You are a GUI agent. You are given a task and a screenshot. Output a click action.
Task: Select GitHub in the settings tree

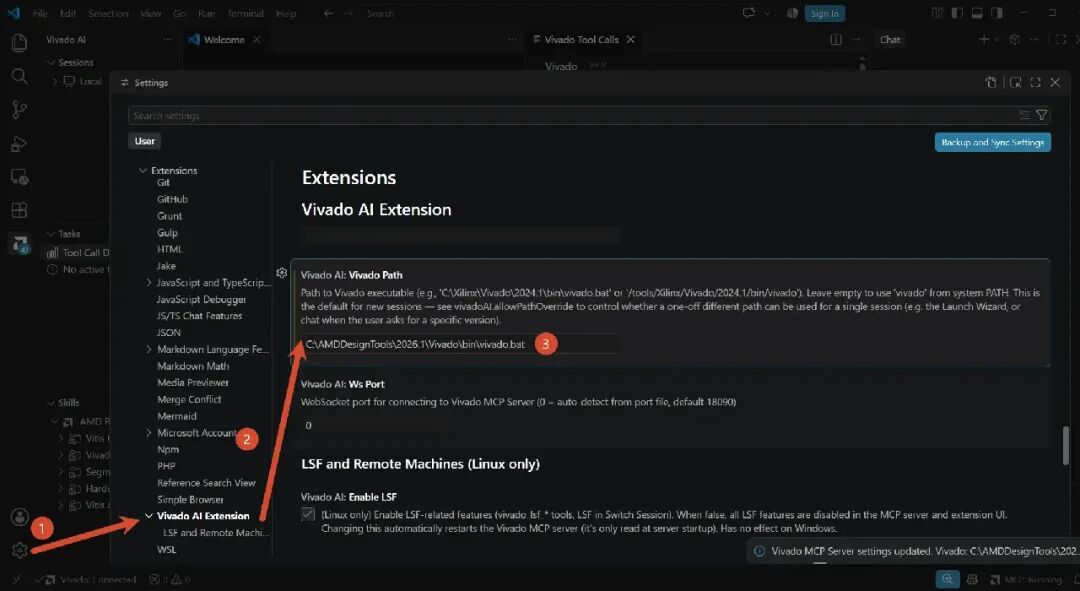point(172,199)
